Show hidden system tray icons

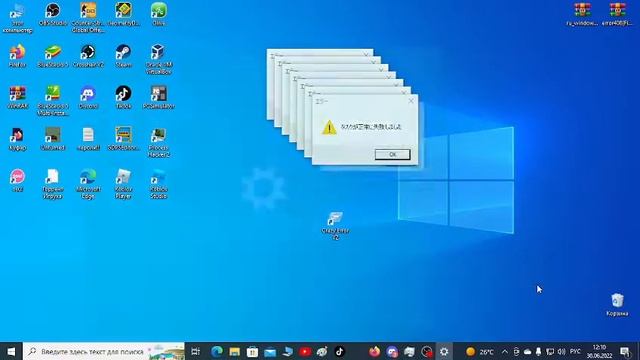pyautogui.click(x=505, y=351)
